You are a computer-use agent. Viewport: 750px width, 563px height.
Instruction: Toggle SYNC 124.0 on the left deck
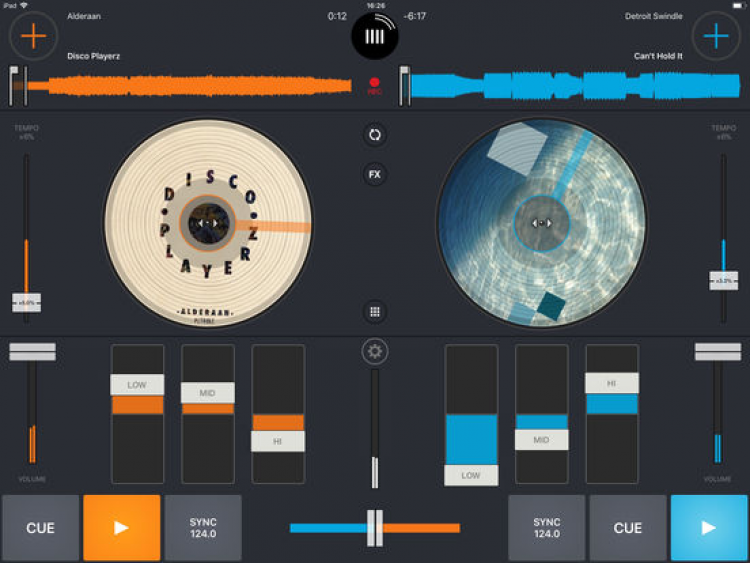pos(203,528)
